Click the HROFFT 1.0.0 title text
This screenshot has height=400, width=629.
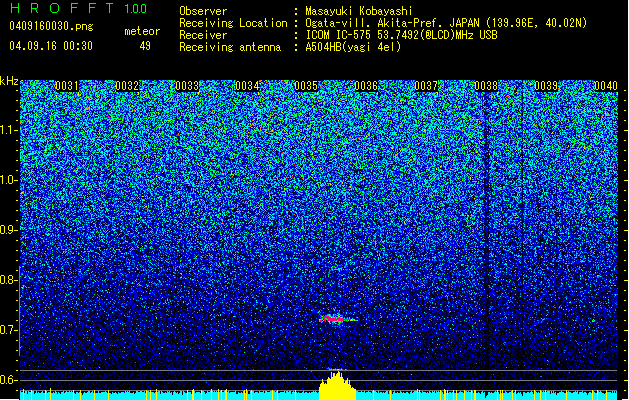click(x=78, y=8)
